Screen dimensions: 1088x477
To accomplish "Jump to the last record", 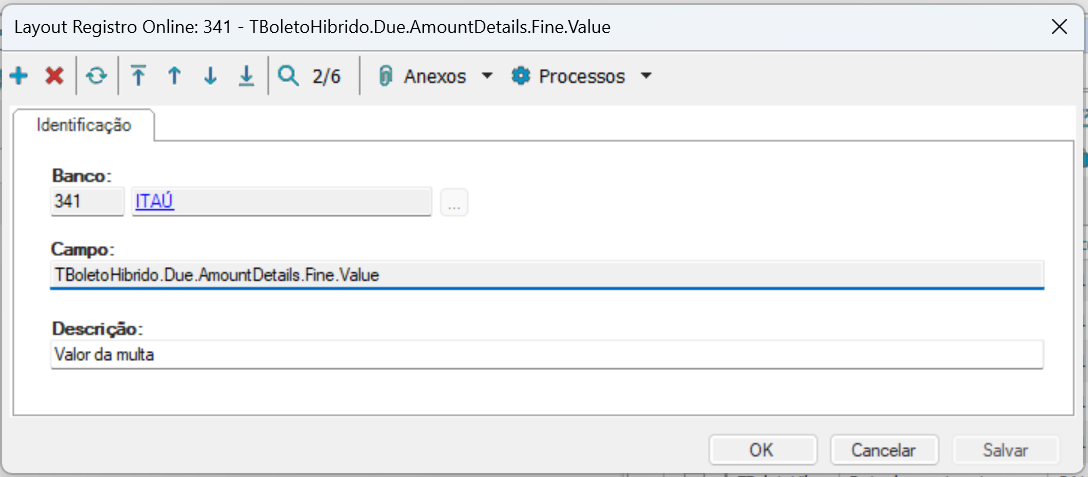I will tap(246, 76).
